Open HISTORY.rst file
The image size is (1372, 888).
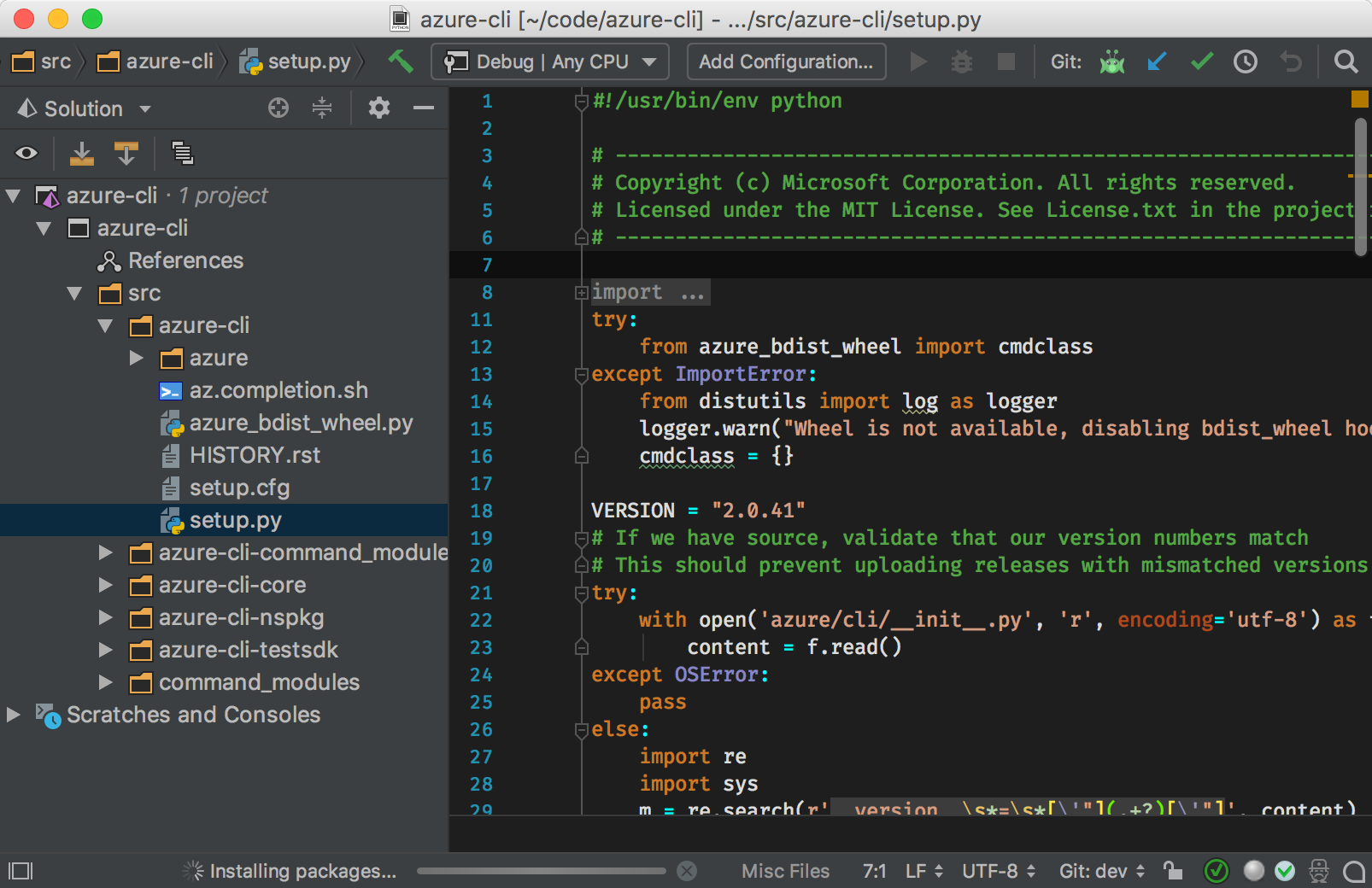(x=255, y=455)
